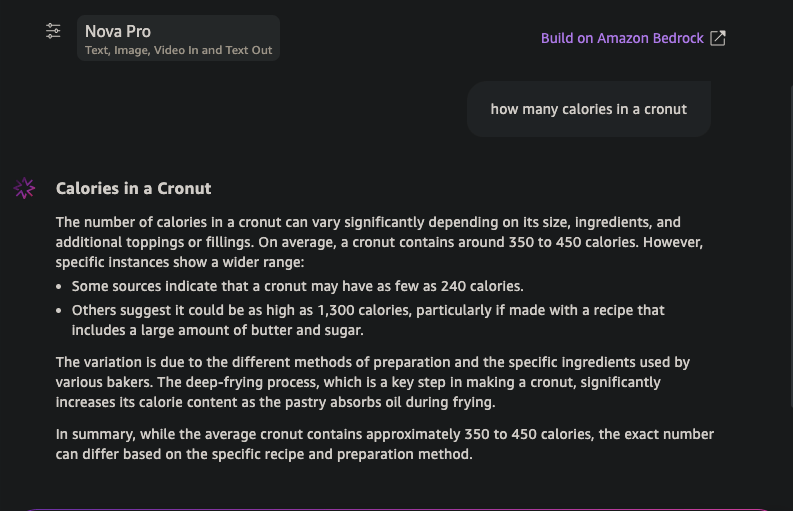Click the 'Nova Pro' model name
Image resolution: width=793 pixels, height=511 pixels.
[118, 31]
